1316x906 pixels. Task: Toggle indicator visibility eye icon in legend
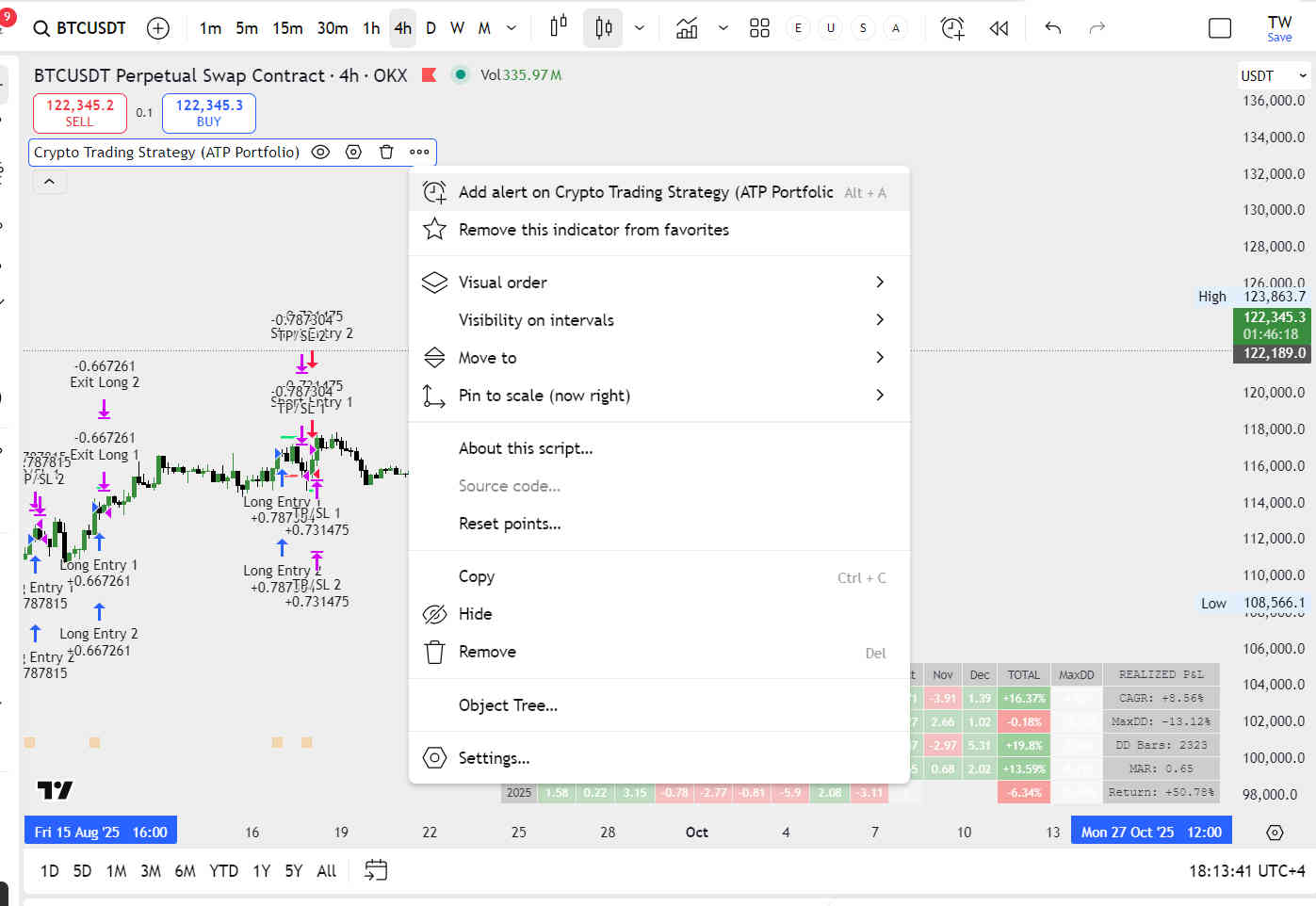pyautogui.click(x=320, y=152)
